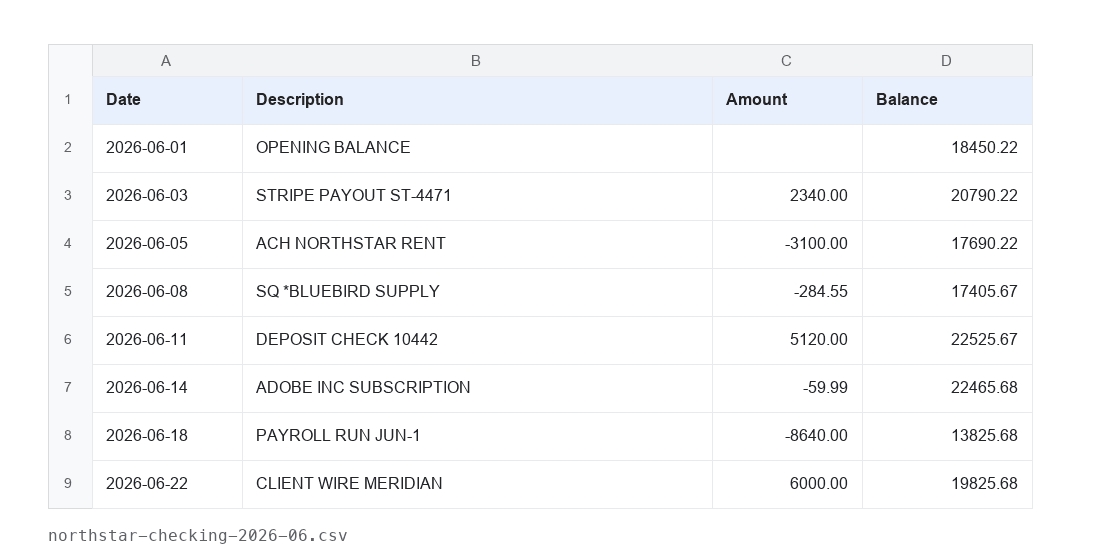Select the 2026-06-05 date cell
This screenshot has width=1120, height=560.
(167, 244)
